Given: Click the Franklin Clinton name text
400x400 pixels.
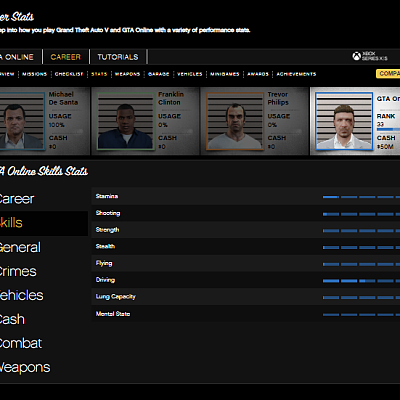Looking at the screenshot, I should 171,98.
